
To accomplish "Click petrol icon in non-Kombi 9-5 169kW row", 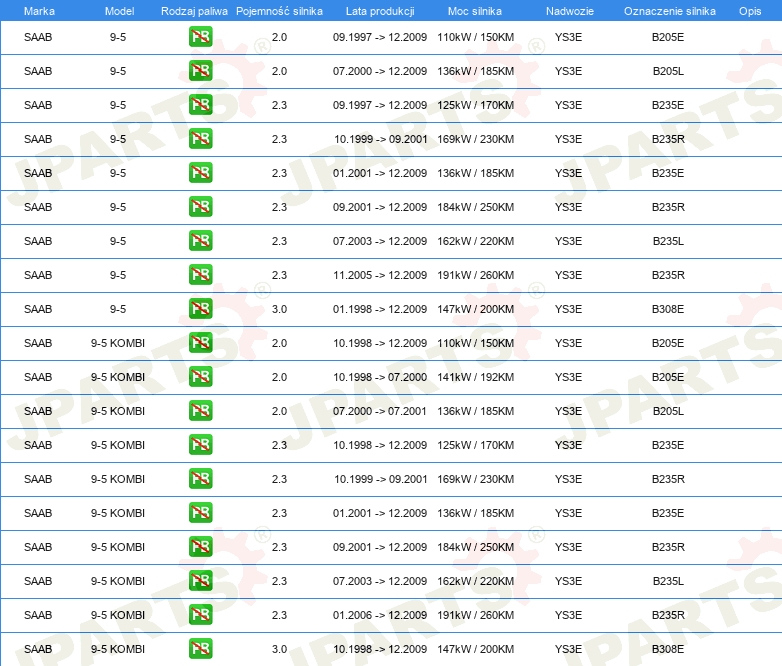I will (x=200, y=139).
